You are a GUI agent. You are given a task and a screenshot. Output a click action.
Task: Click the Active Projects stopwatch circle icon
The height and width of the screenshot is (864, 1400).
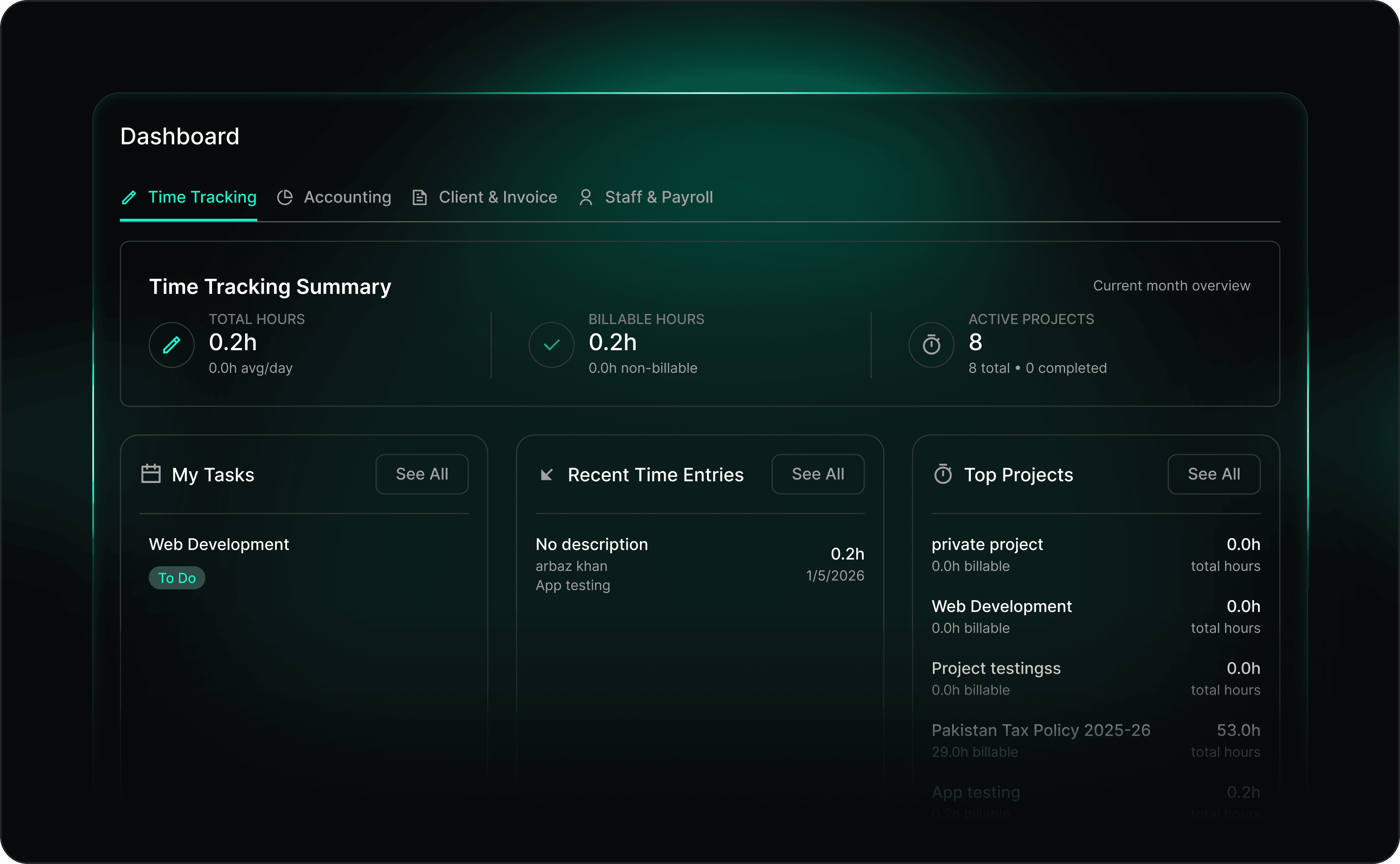(931, 344)
